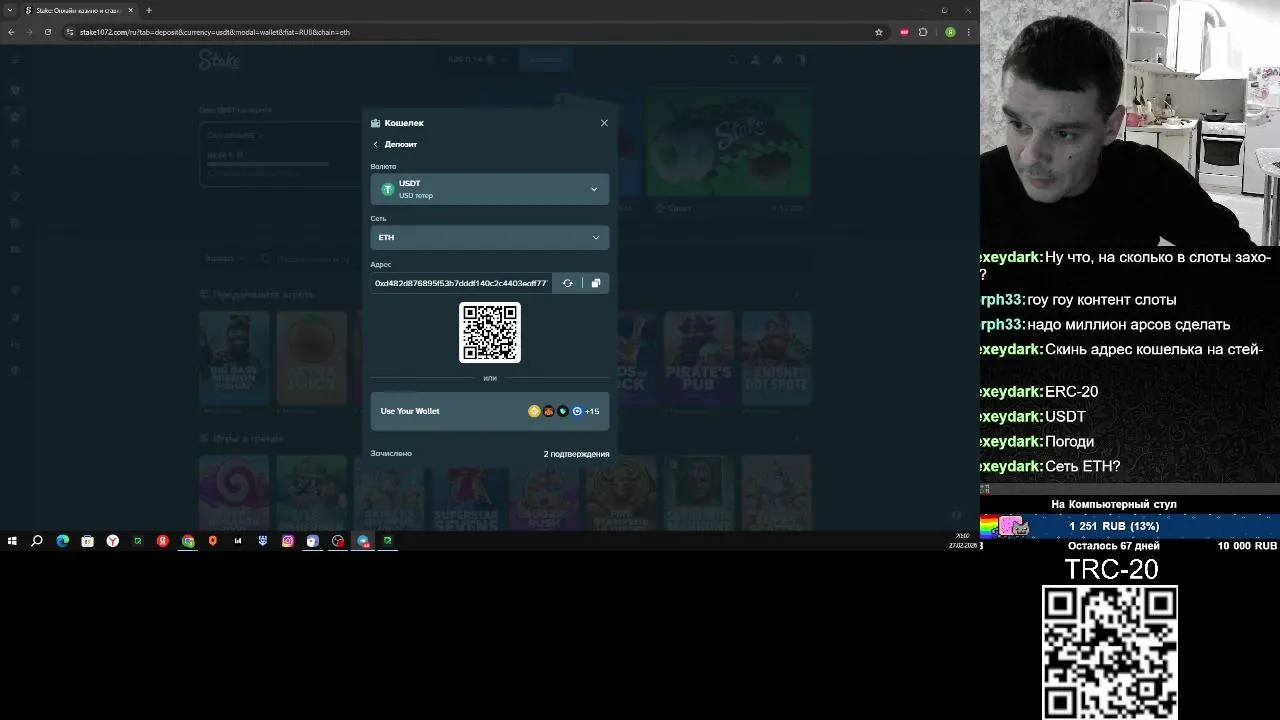Bookmark this page with the star icon

coord(879,32)
